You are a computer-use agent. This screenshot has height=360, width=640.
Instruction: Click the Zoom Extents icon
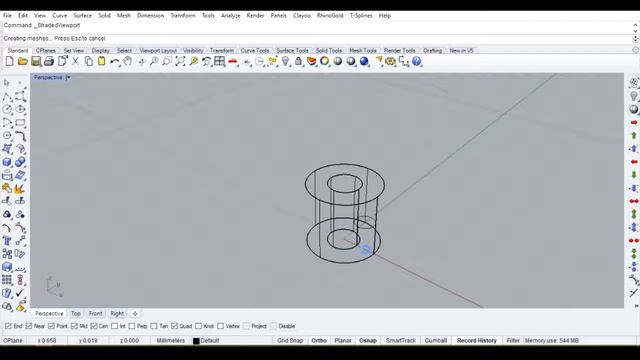click(x=180, y=62)
